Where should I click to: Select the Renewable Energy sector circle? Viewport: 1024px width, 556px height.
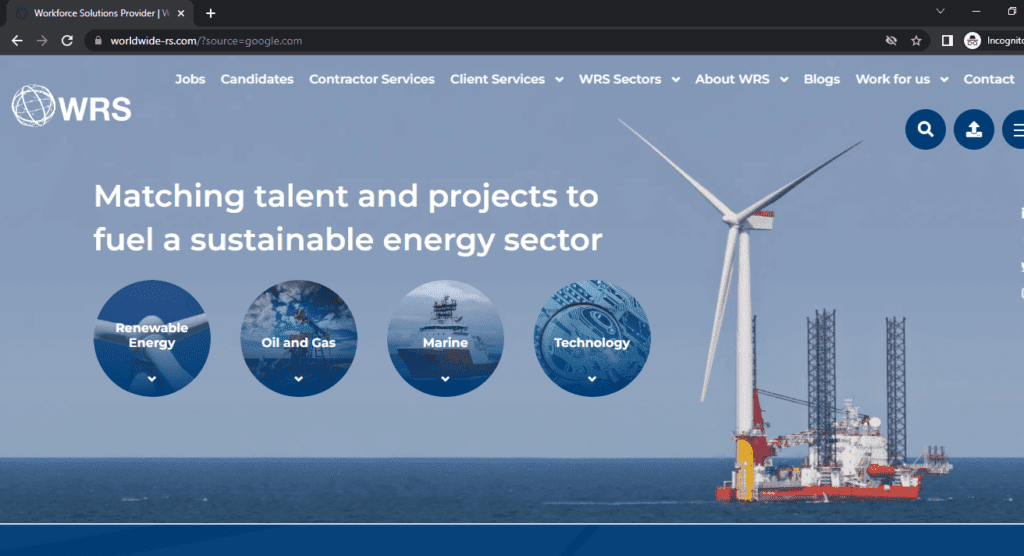click(152, 338)
